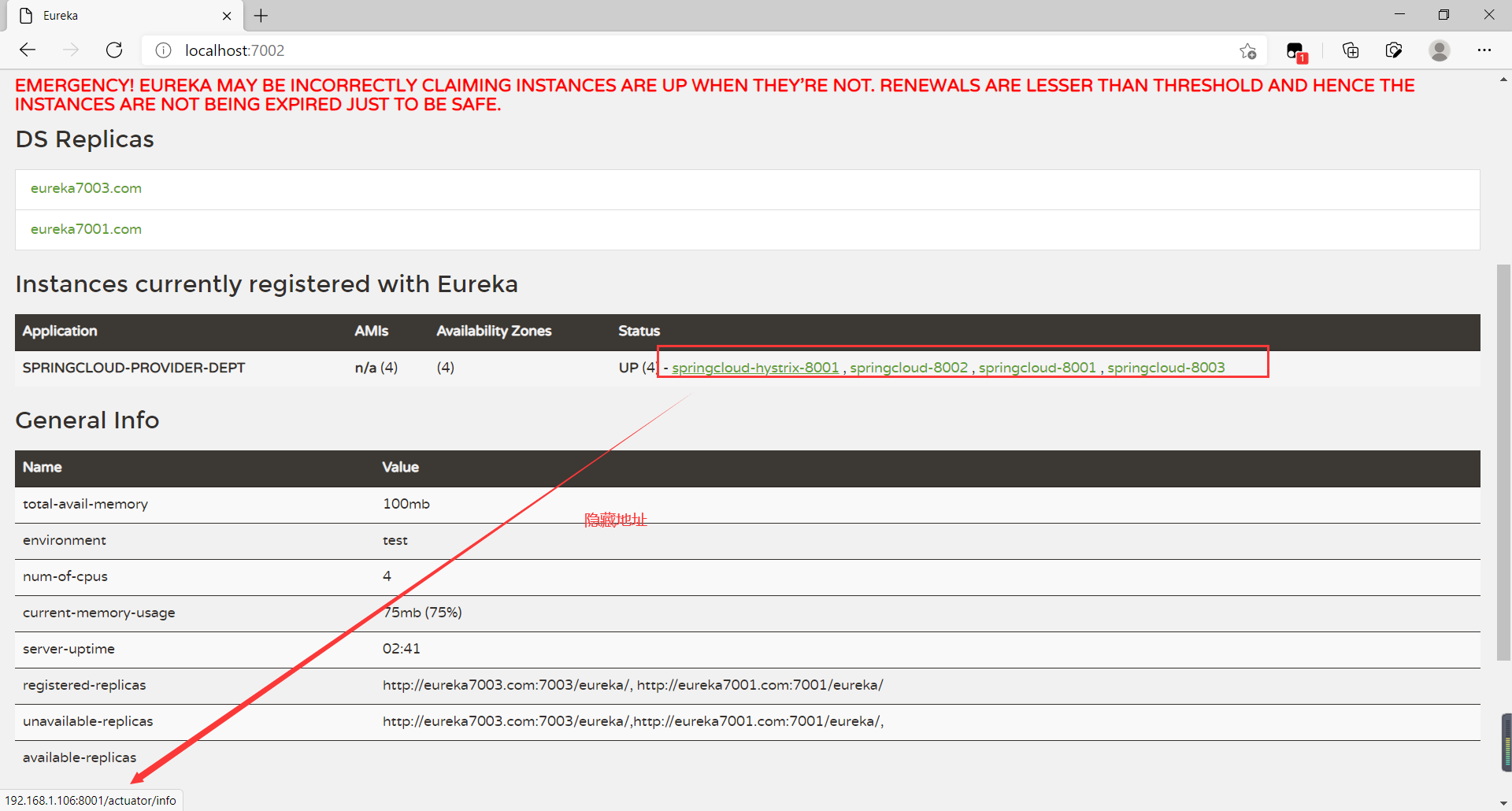This screenshot has width=1512, height=811.
Task: Open browser essentials icon
Action: pos(1394,50)
